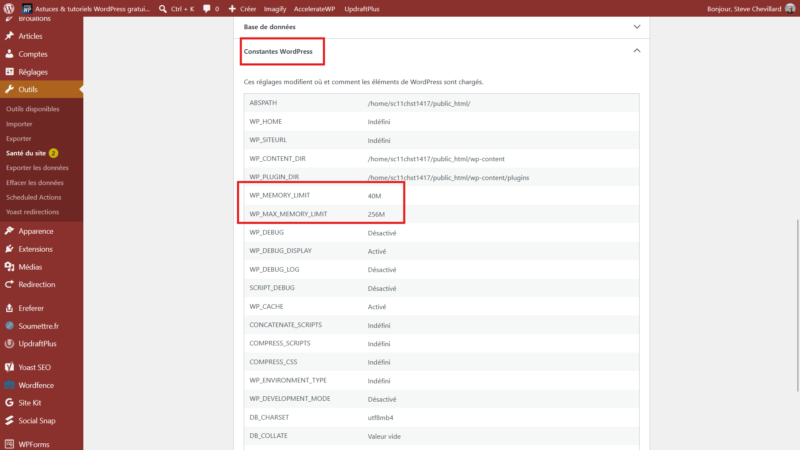Viewport: 800px width, 450px height.
Task: Open Outils disponibles submenu link
Action: pyautogui.click(x=33, y=109)
